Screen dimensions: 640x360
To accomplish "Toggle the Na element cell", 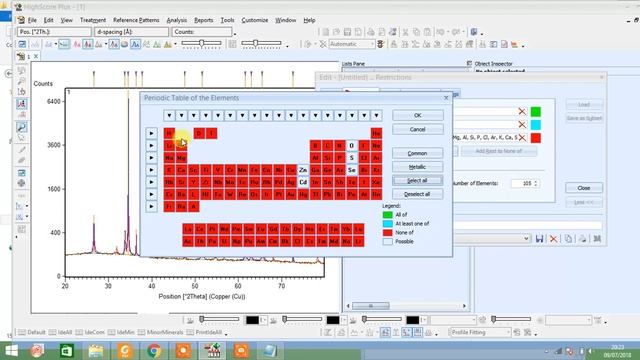I will (169, 158).
